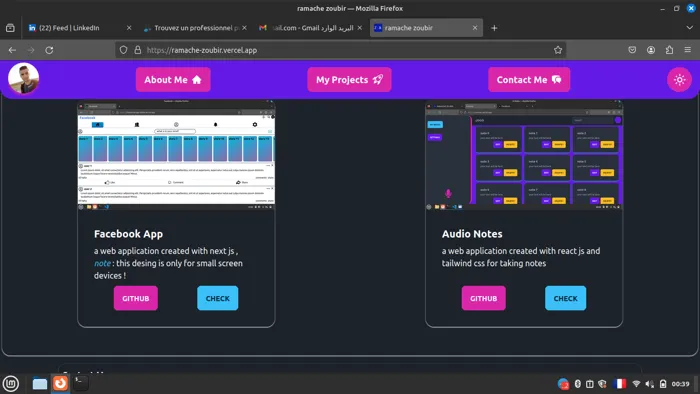Check the Facebook App demo
The width and height of the screenshot is (700, 394).
coord(217,299)
